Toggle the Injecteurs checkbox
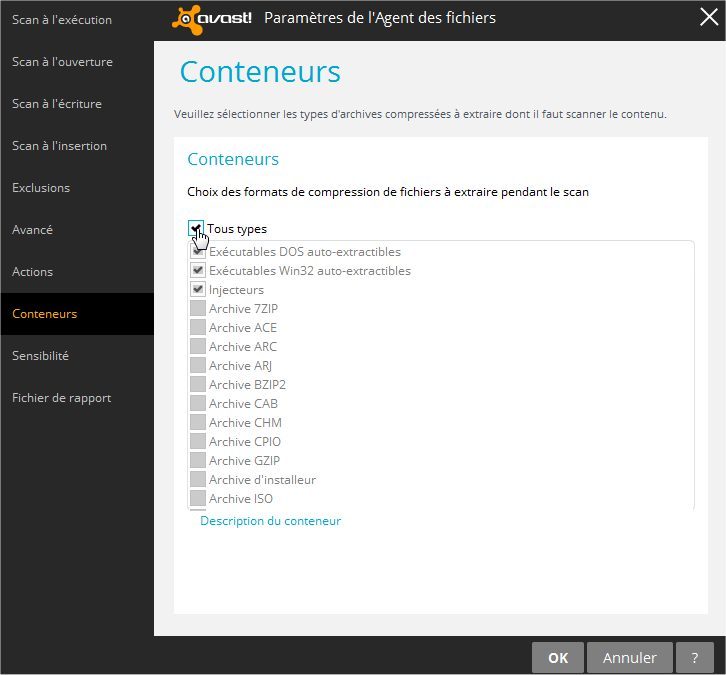Image resolution: width=726 pixels, height=675 pixels. coord(198,290)
